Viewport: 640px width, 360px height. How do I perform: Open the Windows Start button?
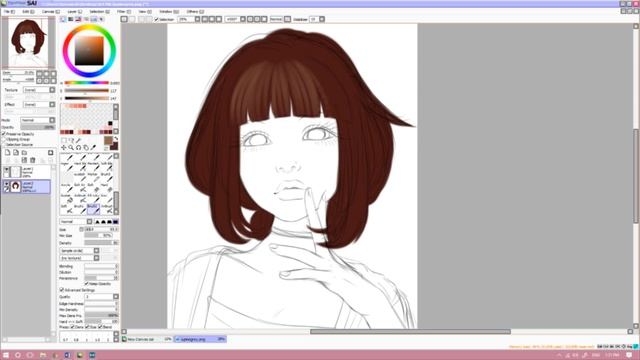6,355
